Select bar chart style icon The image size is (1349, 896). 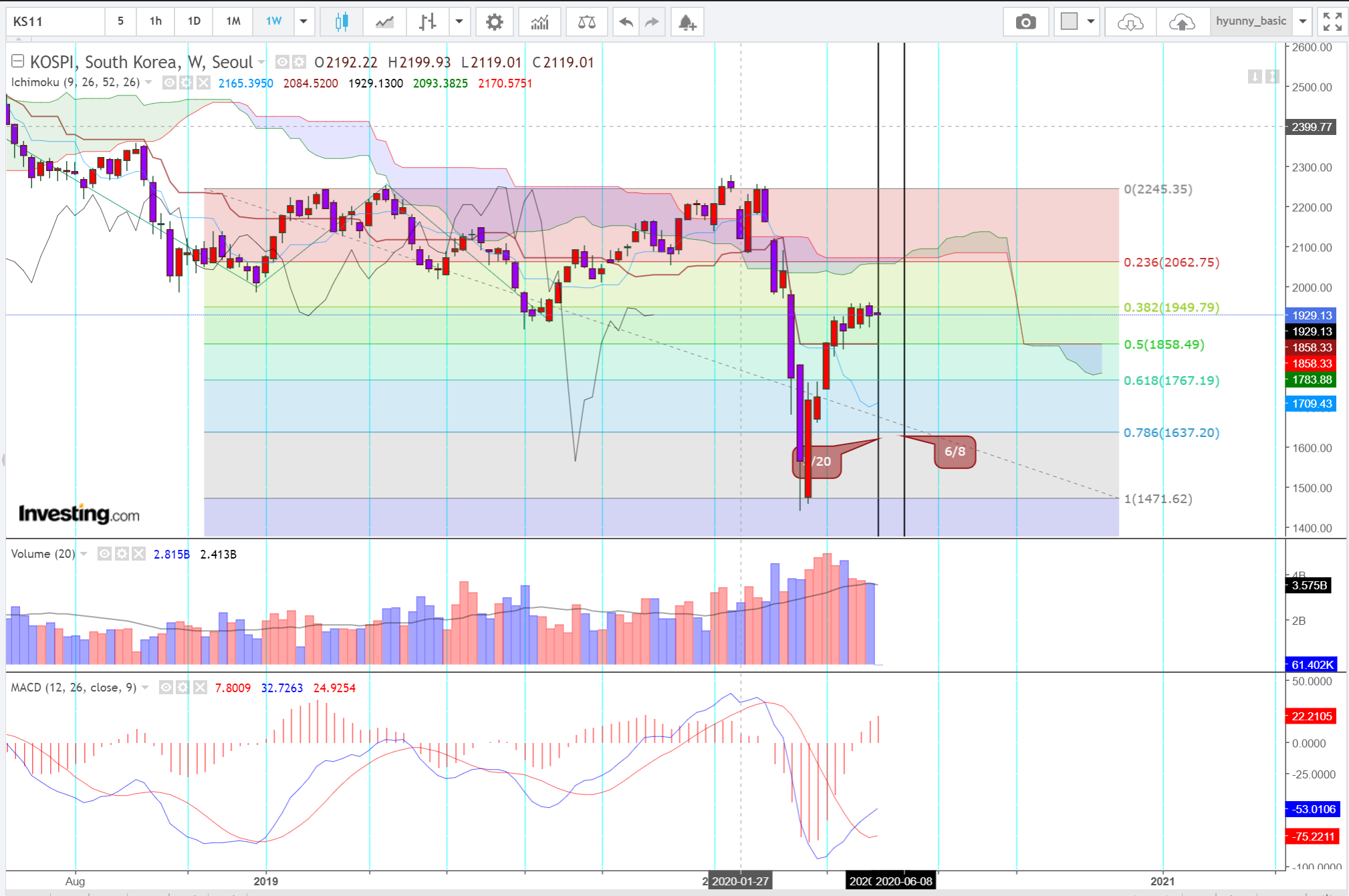pyautogui.click(x=428, y=22)
